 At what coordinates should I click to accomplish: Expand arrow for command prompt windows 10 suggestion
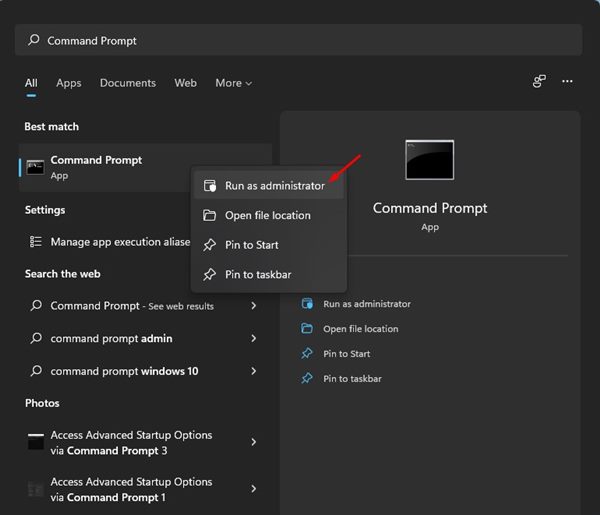pyautogui.click(x=253, y=370)
